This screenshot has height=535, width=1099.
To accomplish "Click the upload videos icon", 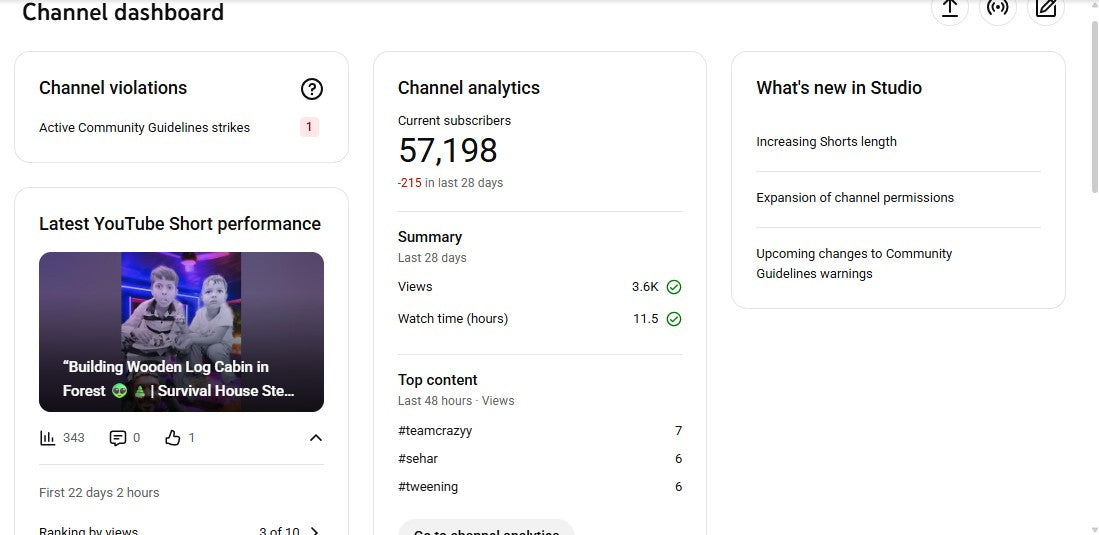I will 949,9.
